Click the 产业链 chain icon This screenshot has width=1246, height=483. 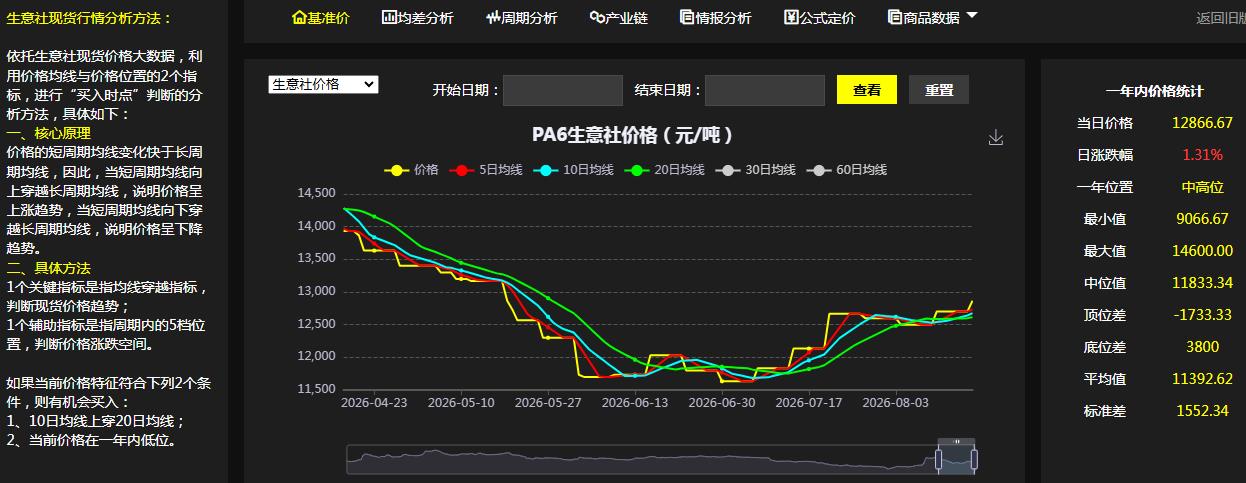597,17
